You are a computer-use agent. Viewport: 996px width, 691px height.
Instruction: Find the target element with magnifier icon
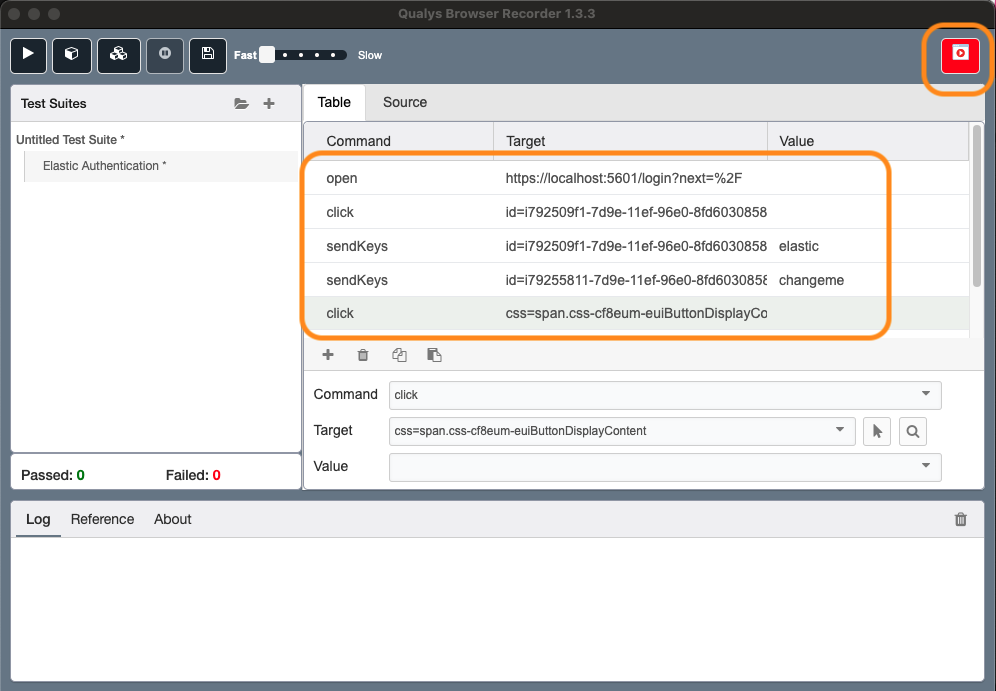911,430
